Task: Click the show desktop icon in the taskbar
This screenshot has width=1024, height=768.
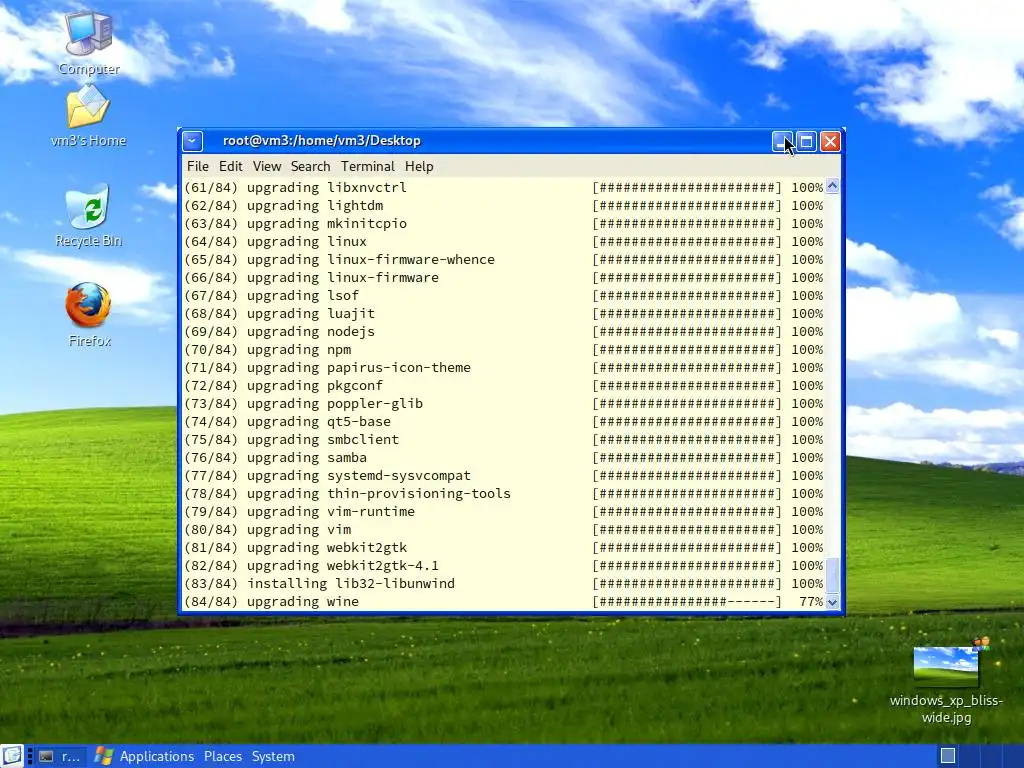Action: [12, 756]
